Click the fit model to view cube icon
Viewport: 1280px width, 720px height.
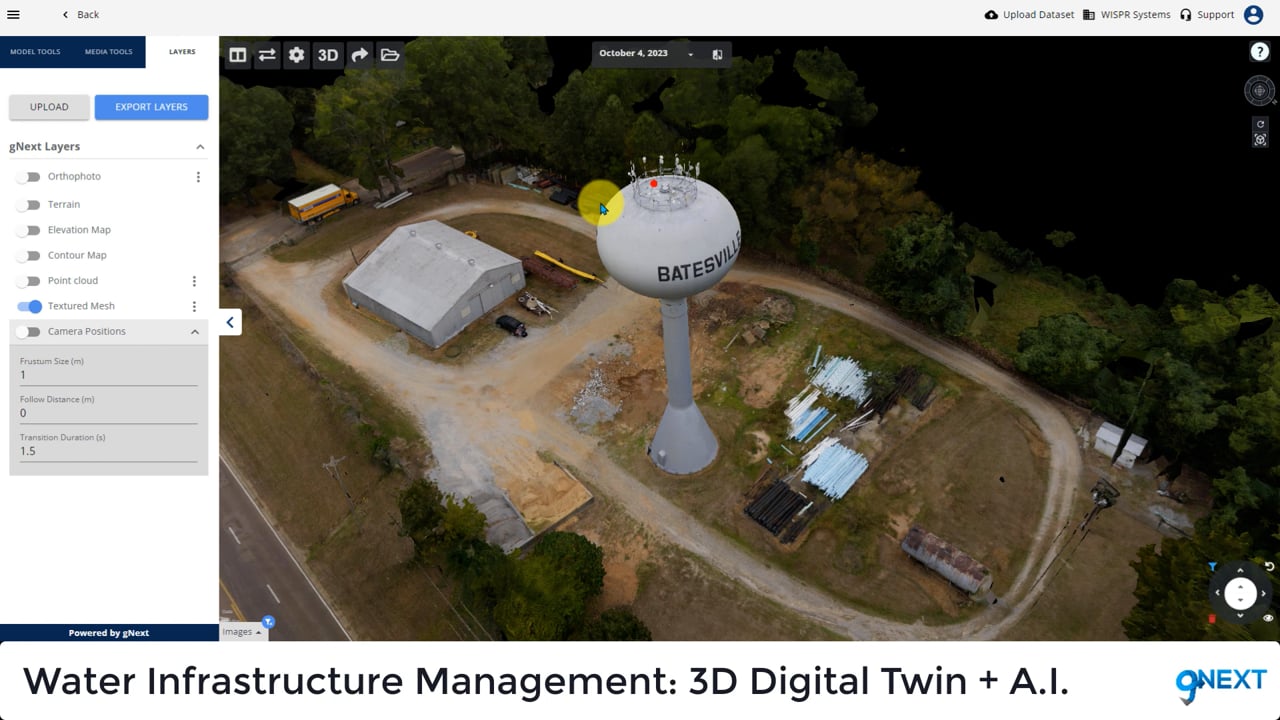[1261, 140]
